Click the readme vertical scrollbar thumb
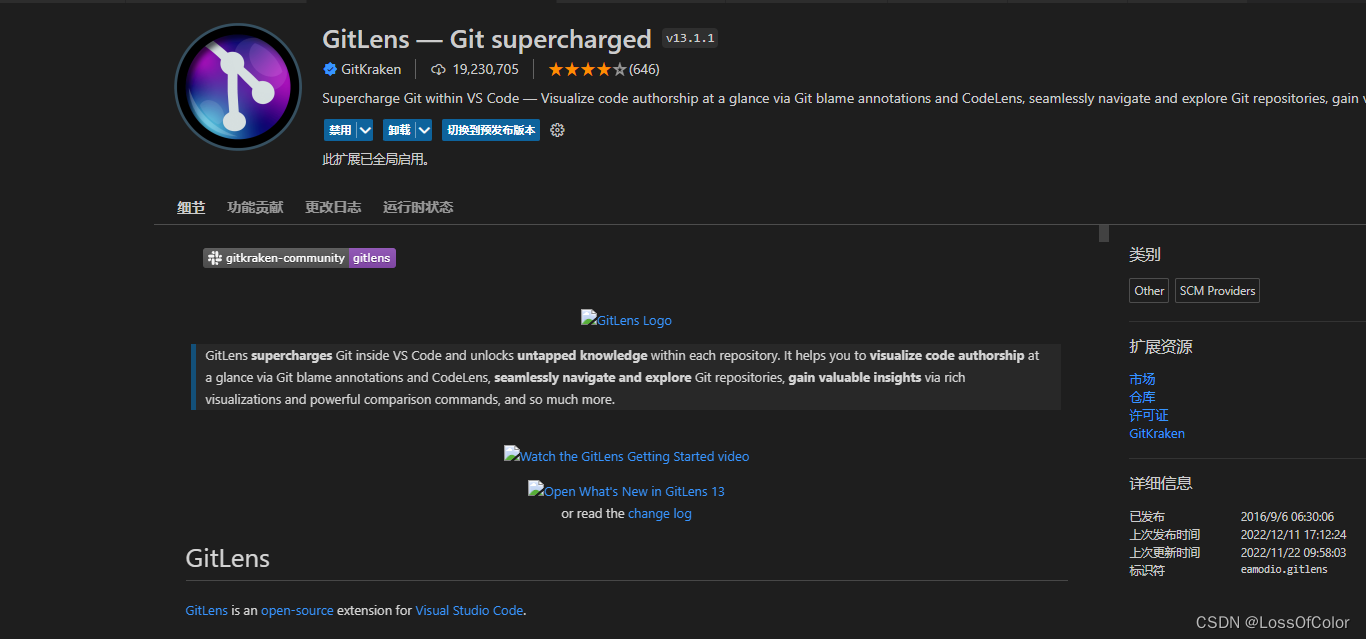Viewport: 1366px width, 639px height. pyautogui.click(x=1104, y=234)
